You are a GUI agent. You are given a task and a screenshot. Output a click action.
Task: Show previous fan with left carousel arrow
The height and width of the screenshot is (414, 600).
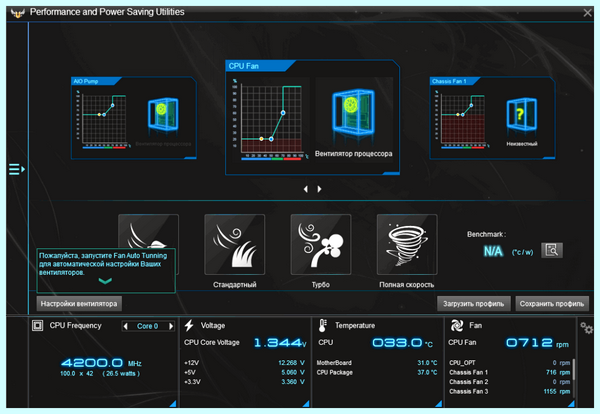point(305,189)
